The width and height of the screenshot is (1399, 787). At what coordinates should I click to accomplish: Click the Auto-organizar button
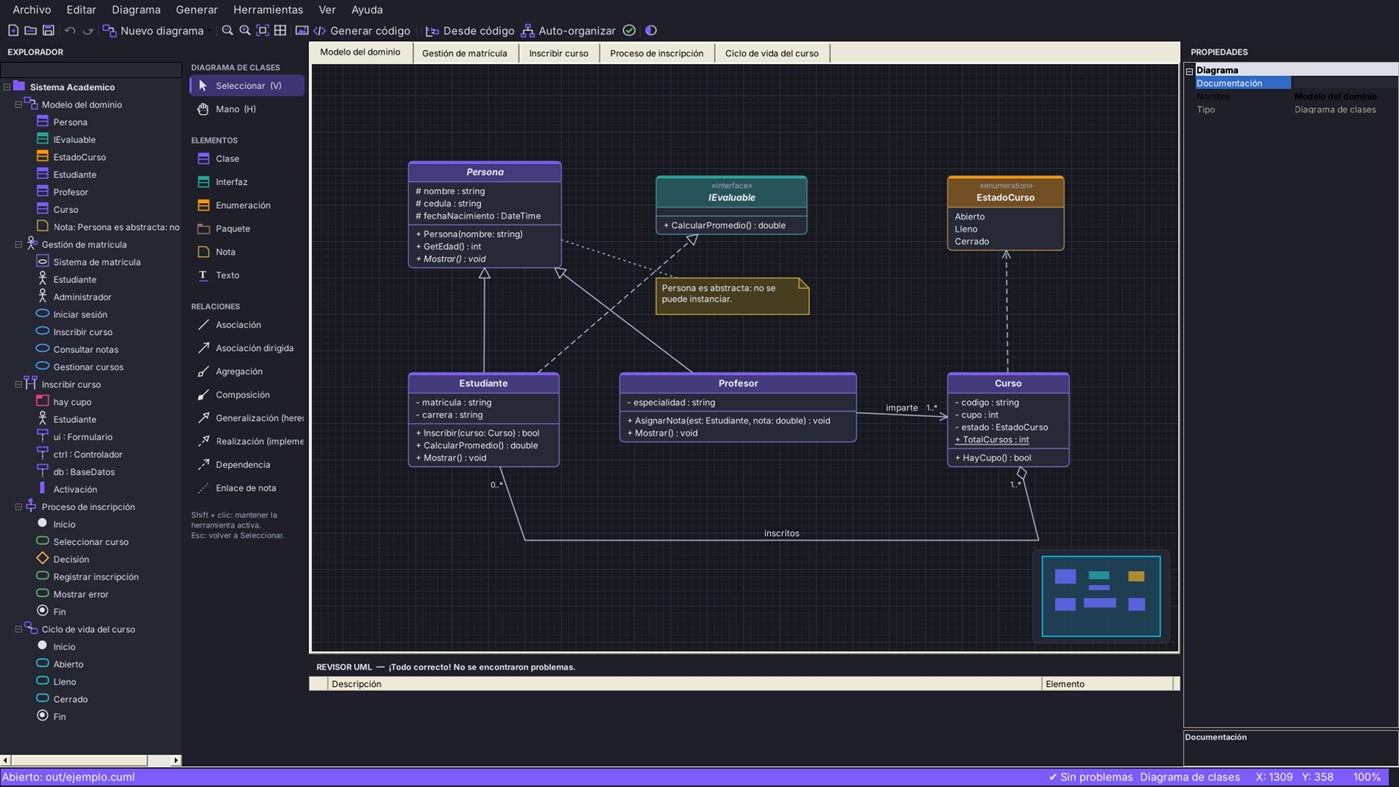(568, 31)
